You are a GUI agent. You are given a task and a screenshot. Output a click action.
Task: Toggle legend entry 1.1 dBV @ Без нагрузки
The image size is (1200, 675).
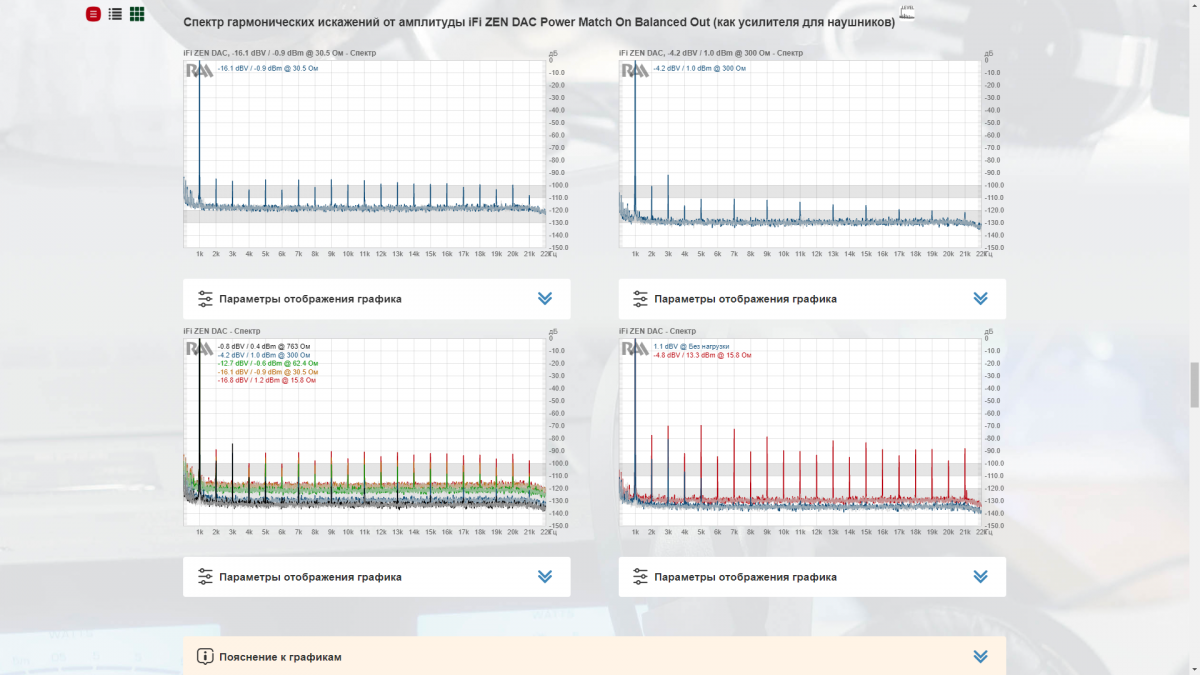point(691,346)
